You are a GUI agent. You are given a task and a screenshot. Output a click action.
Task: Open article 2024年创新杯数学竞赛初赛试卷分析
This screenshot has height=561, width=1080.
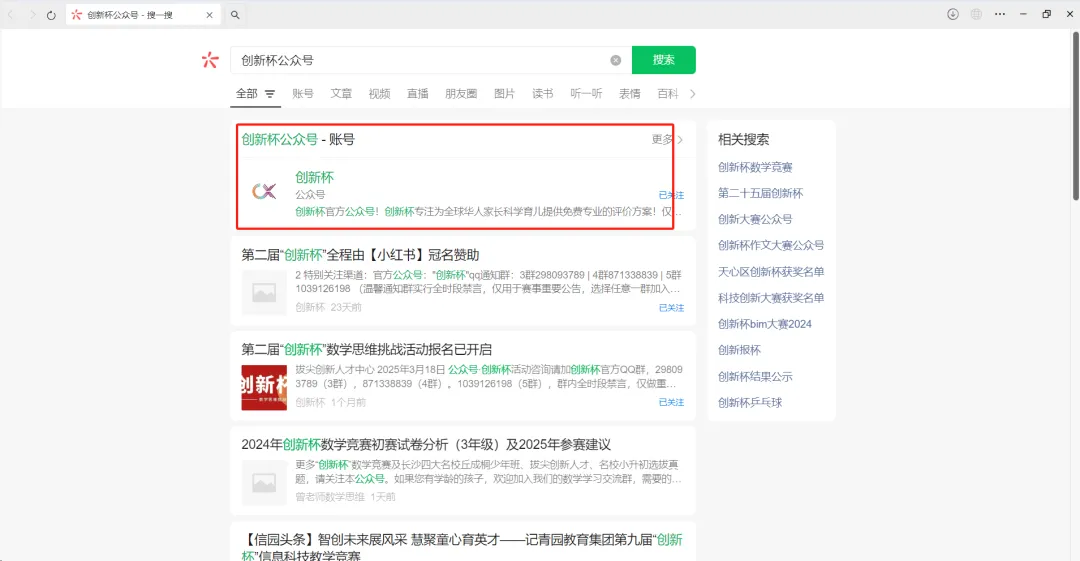tap(426, 445)
